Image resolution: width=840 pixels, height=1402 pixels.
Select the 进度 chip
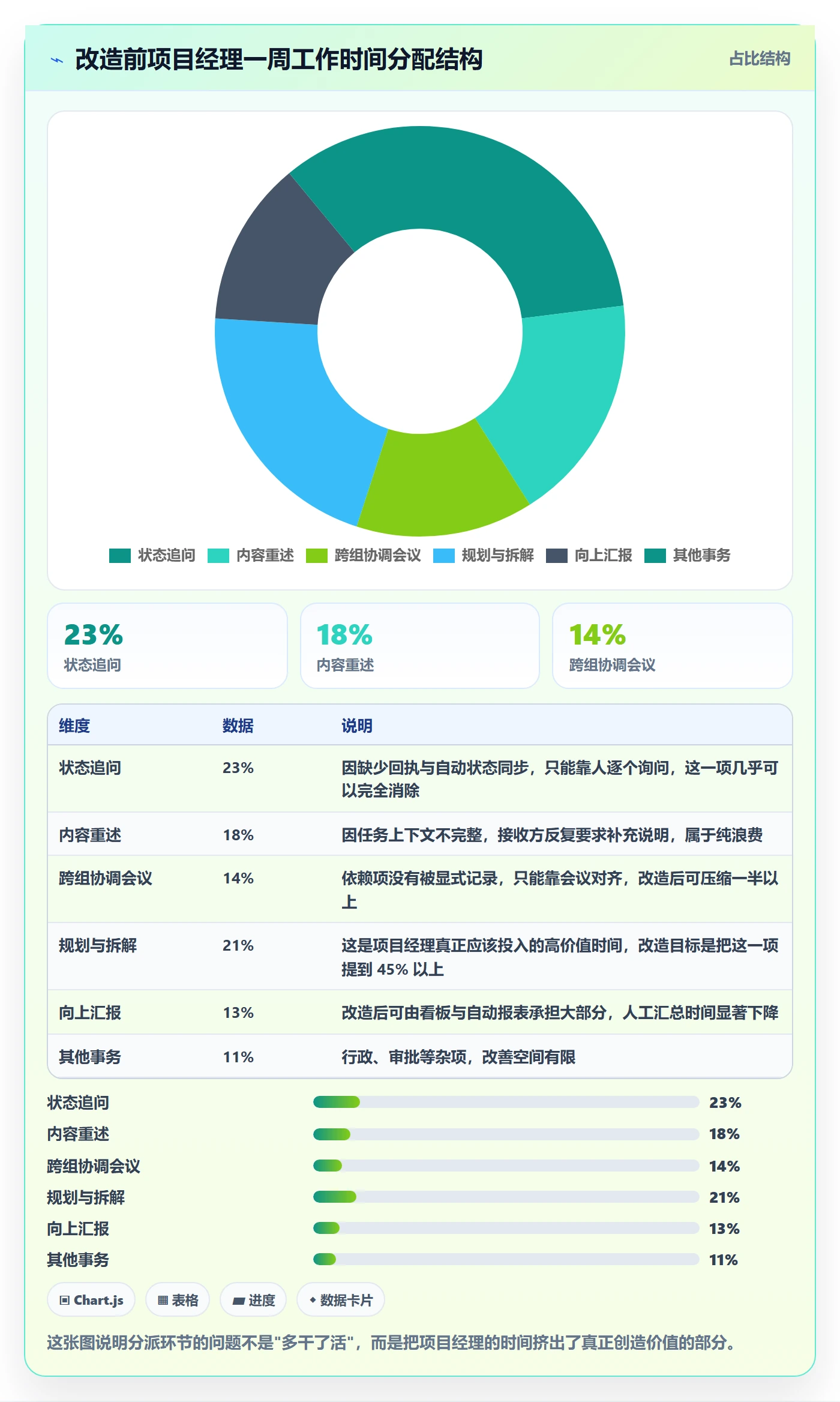coord(253,1300)
